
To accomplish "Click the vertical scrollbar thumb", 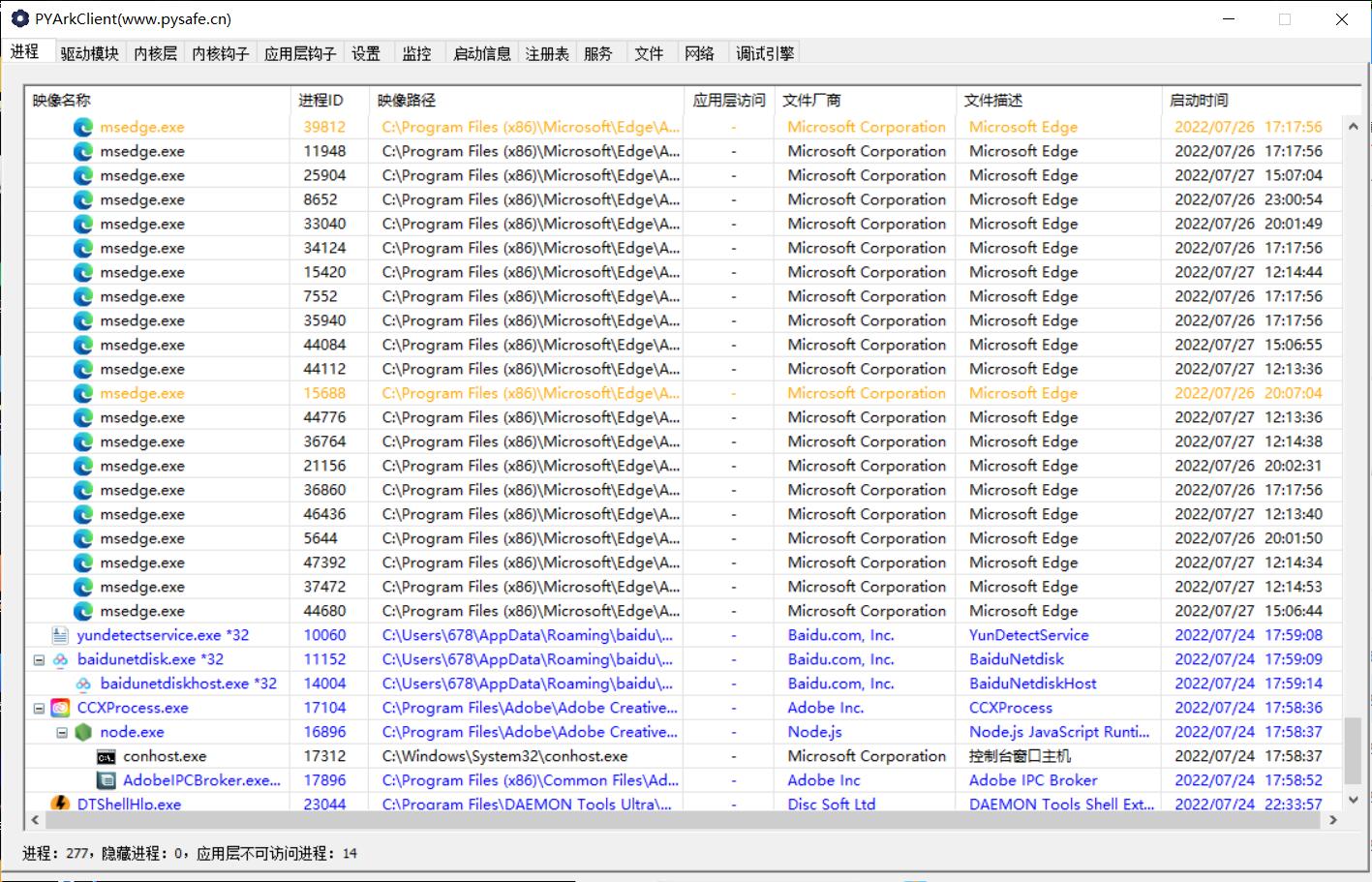I will [1353, 750].
